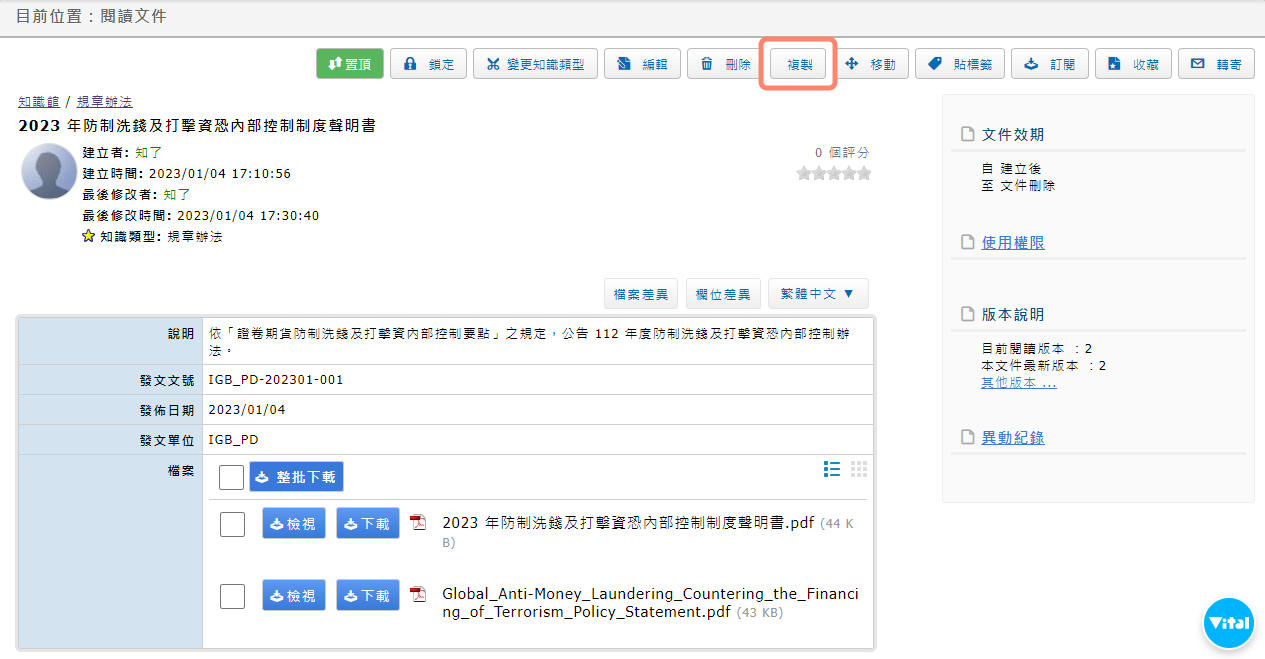Click the 刪除 trash icon button
This screenshot has height=659, width=1265.
pyautogui.click(x=724, y=64)
